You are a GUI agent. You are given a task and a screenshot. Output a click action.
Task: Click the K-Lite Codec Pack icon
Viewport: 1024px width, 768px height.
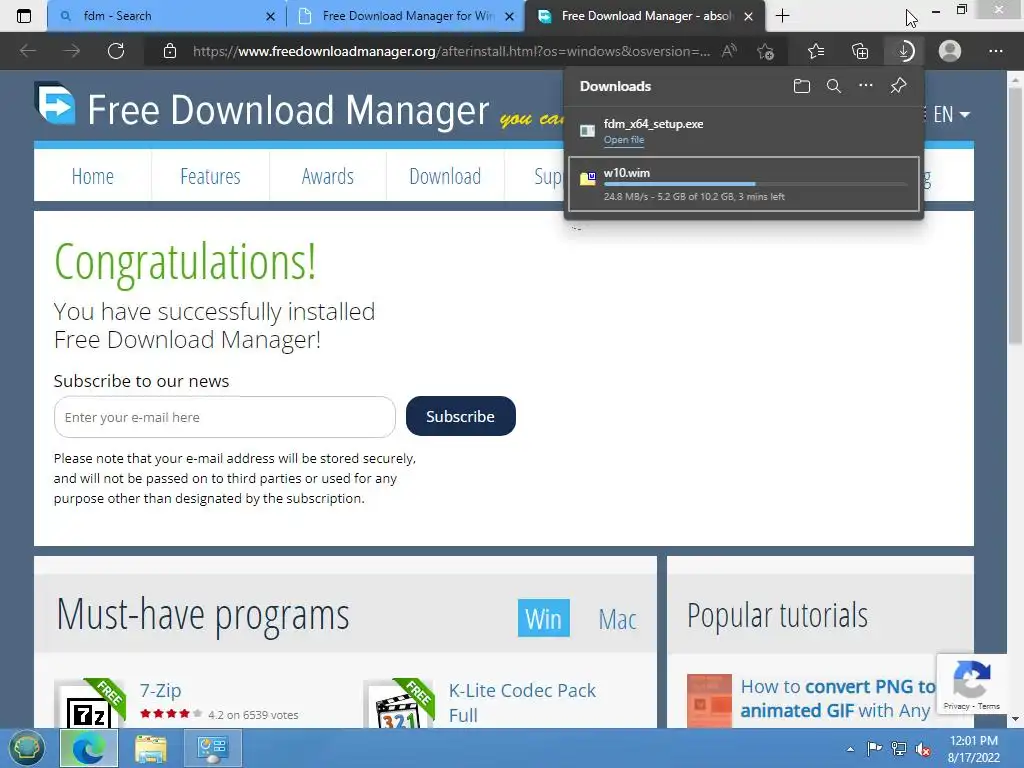(398, 703)
